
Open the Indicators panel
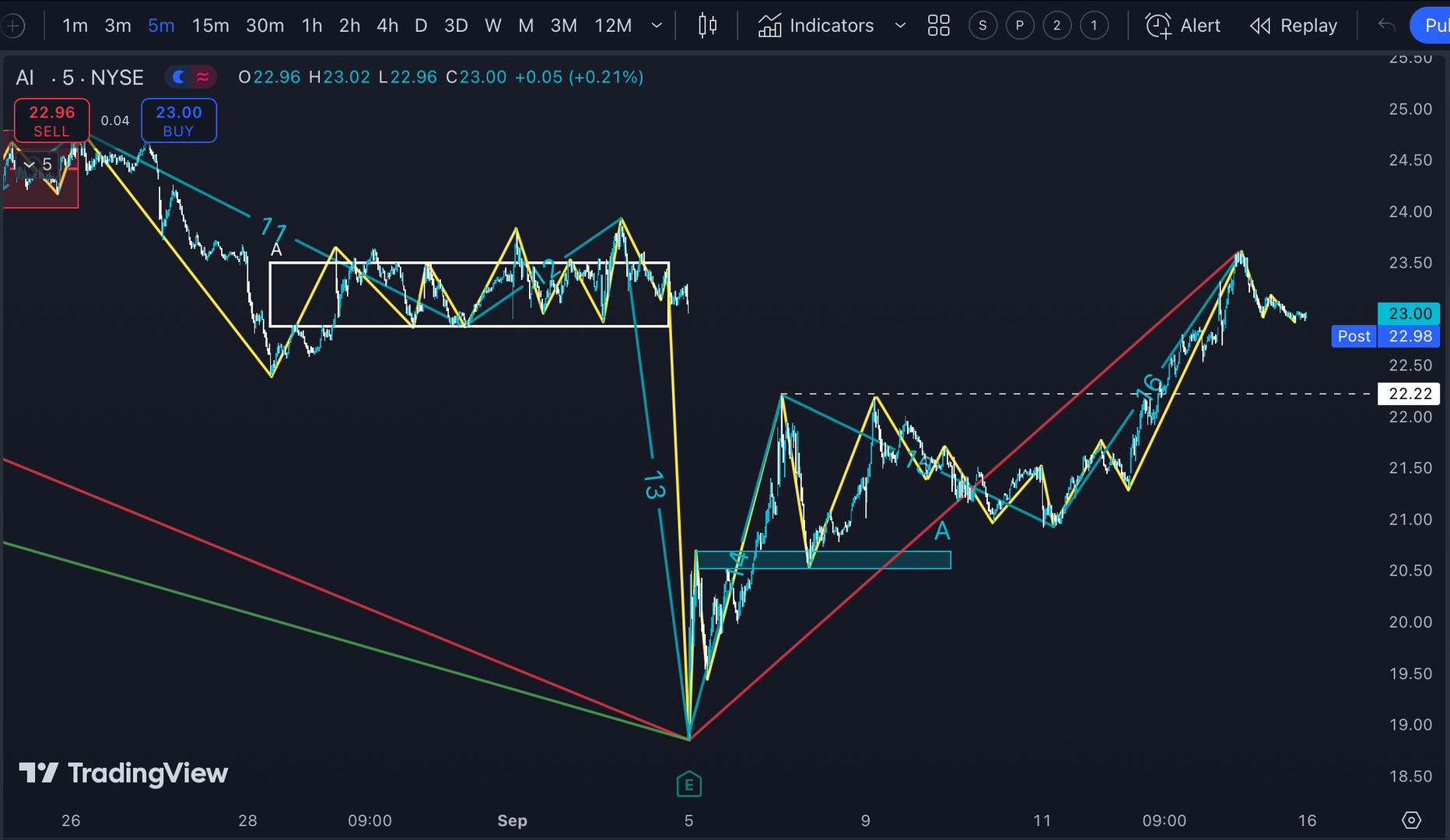pos(817,26)
